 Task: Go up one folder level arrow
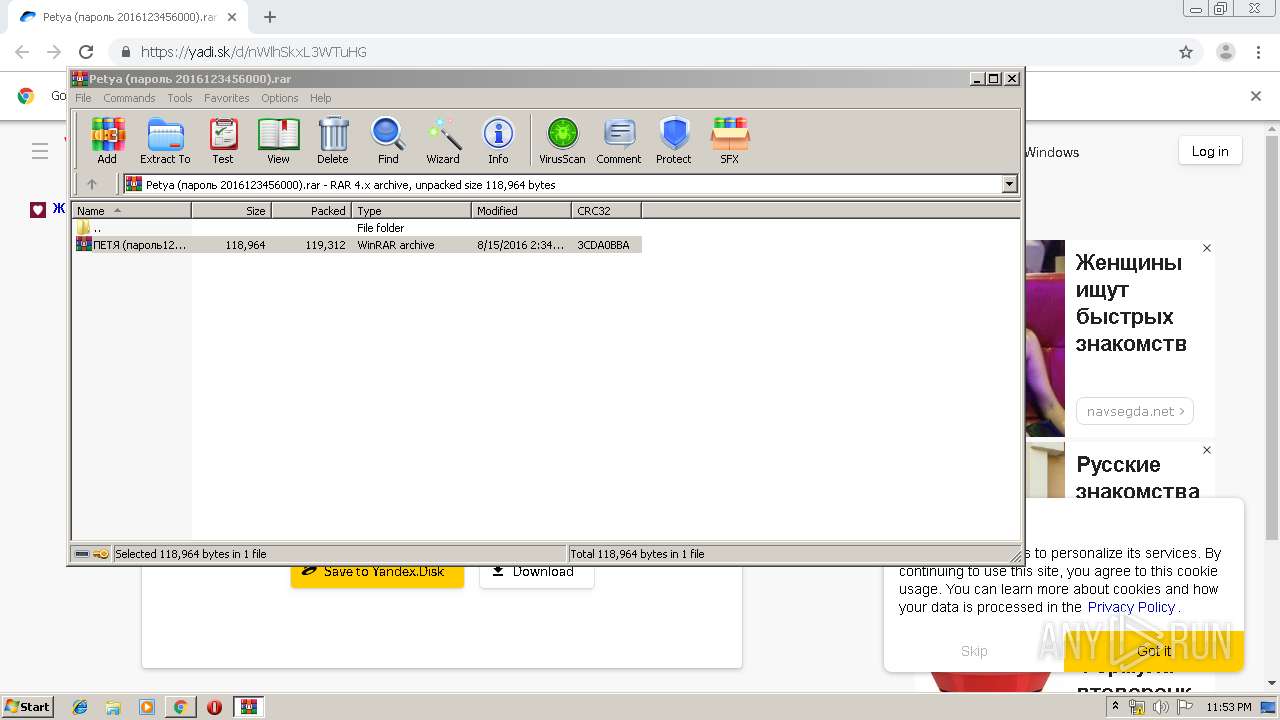[92, 184]
